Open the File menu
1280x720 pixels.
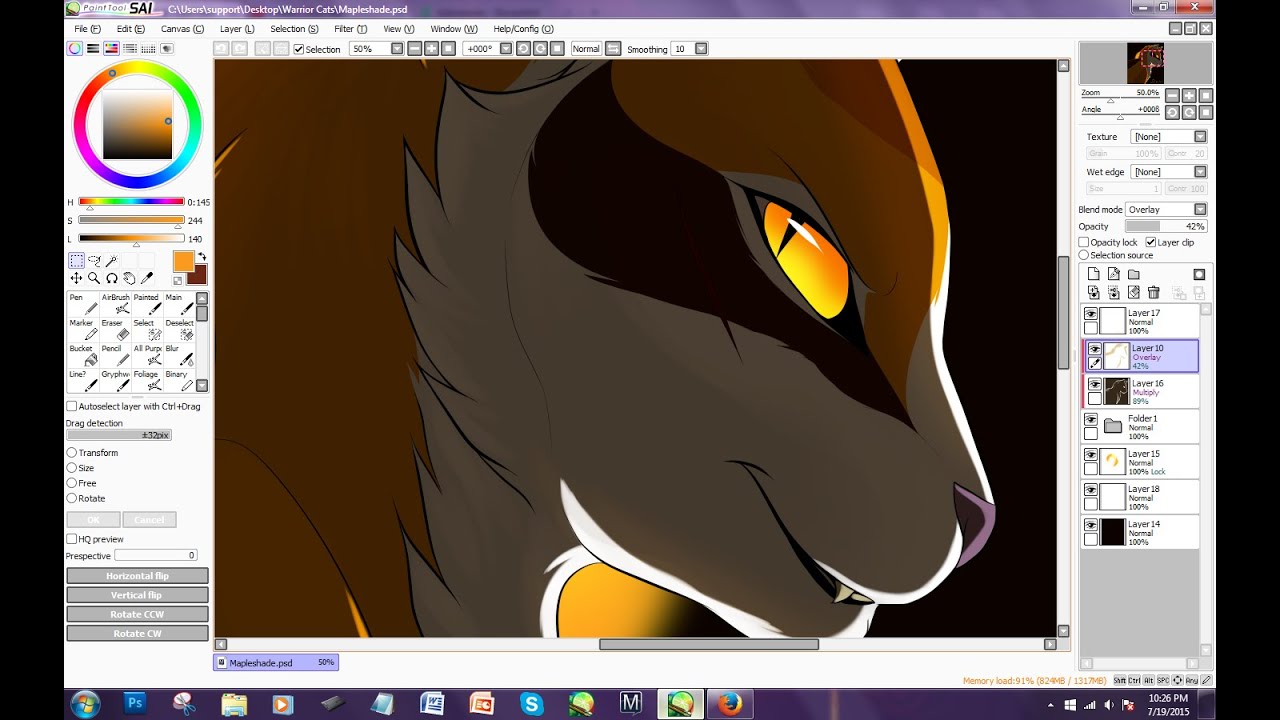pyautogui.click(x=87, y=29)
